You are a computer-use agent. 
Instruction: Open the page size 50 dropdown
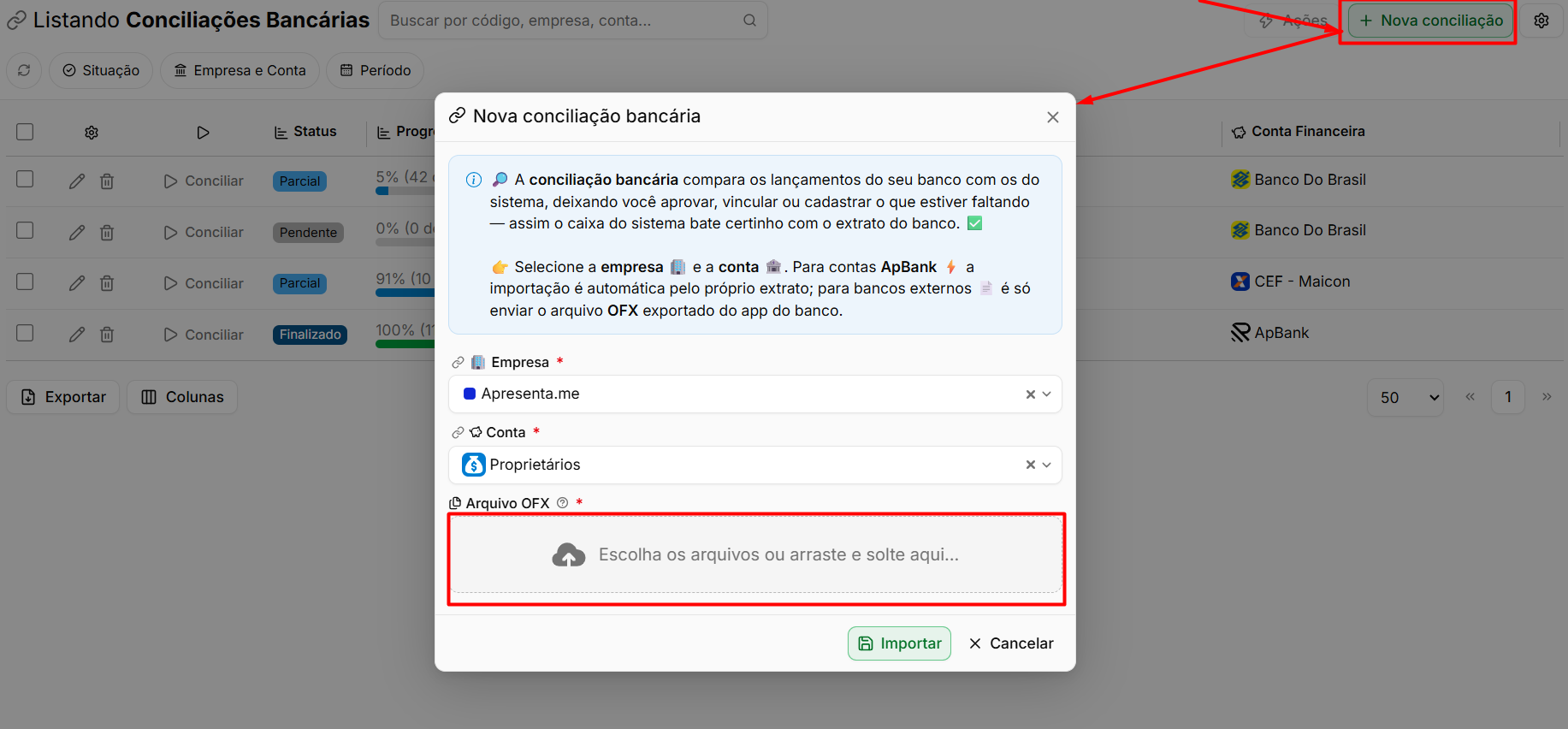(1406, 397)
